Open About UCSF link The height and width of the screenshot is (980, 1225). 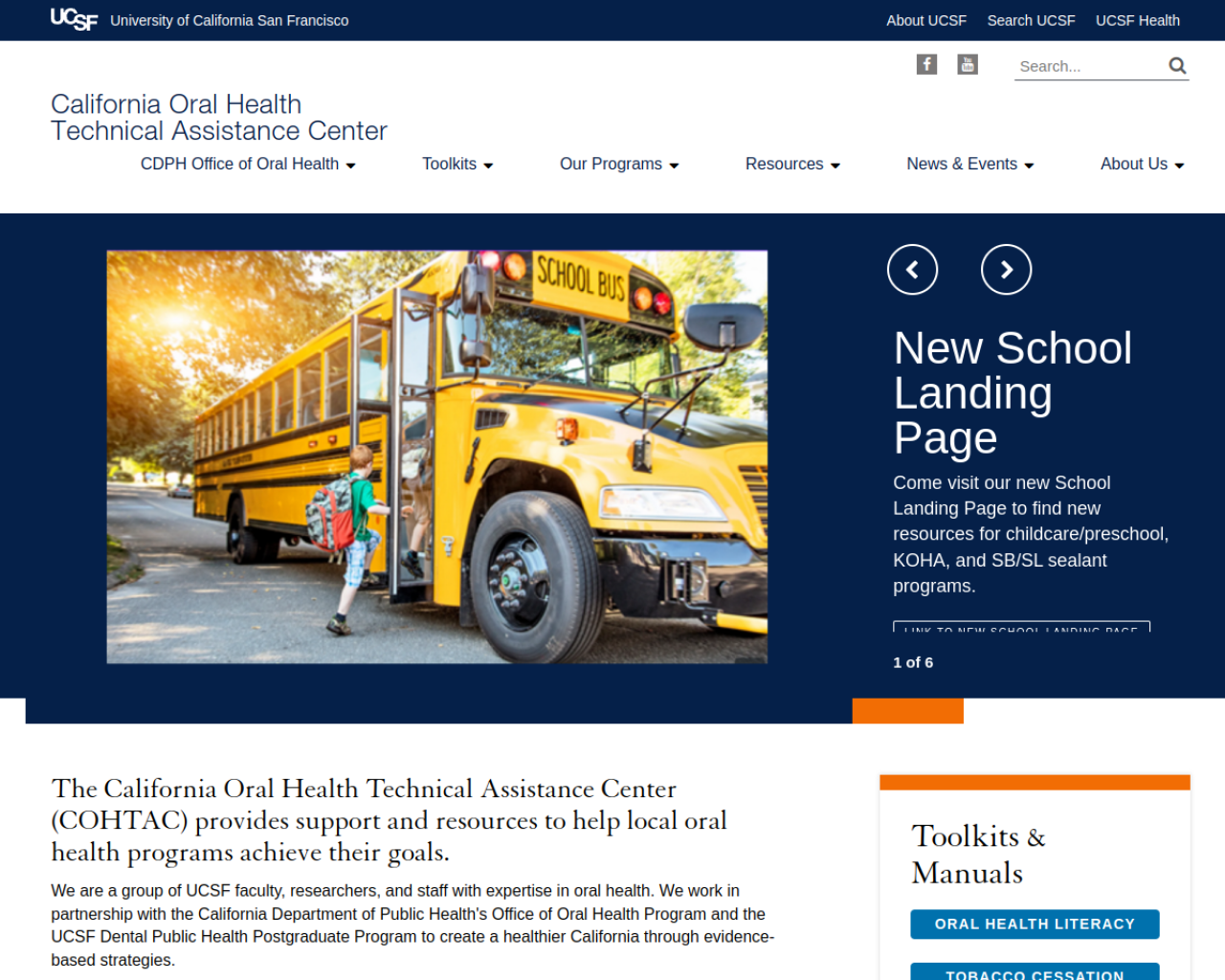(926, 20)
